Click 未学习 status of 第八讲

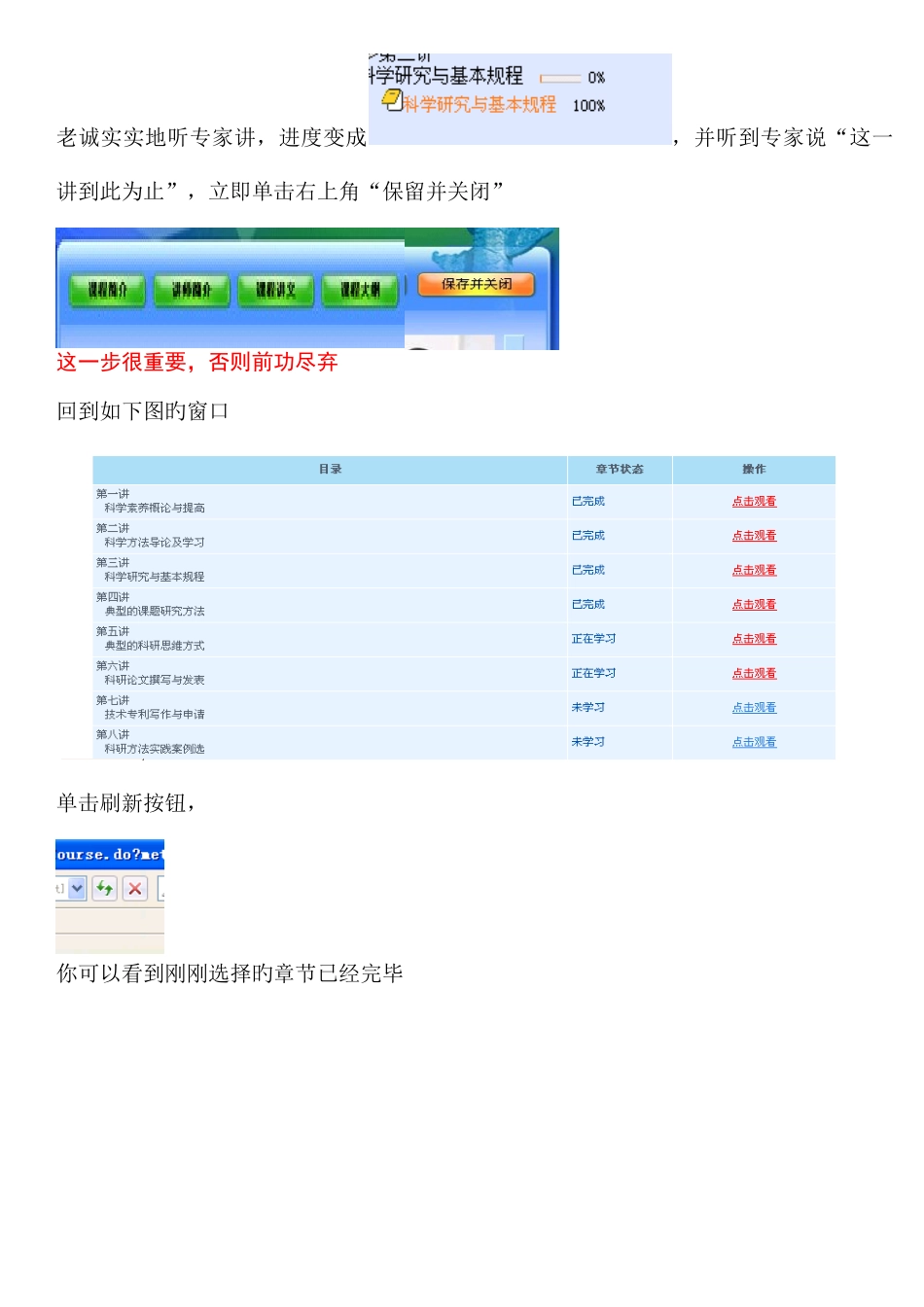click(588, 742)
